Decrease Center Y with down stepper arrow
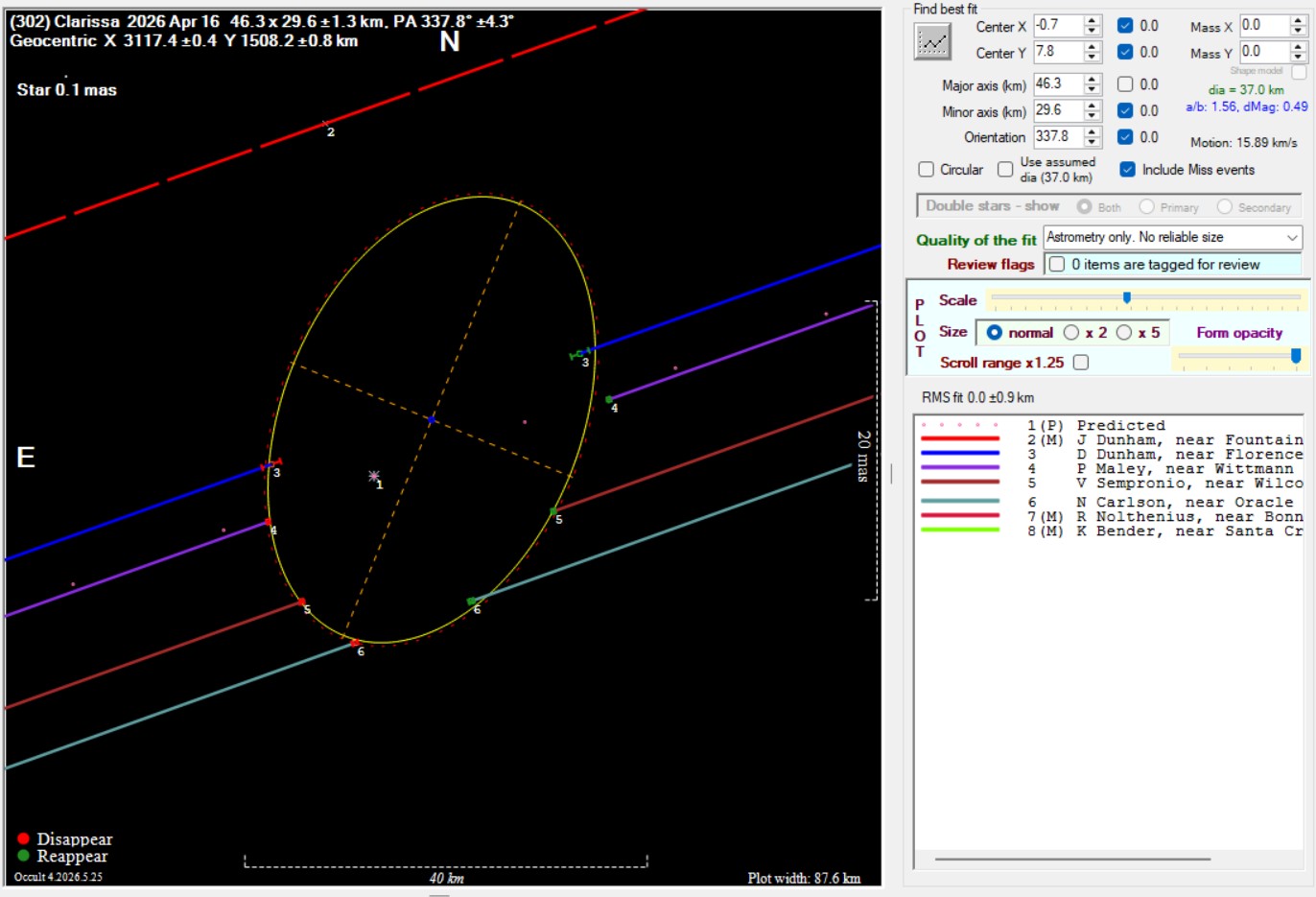Screen dimensions: 1316x897 [1092, 58]
